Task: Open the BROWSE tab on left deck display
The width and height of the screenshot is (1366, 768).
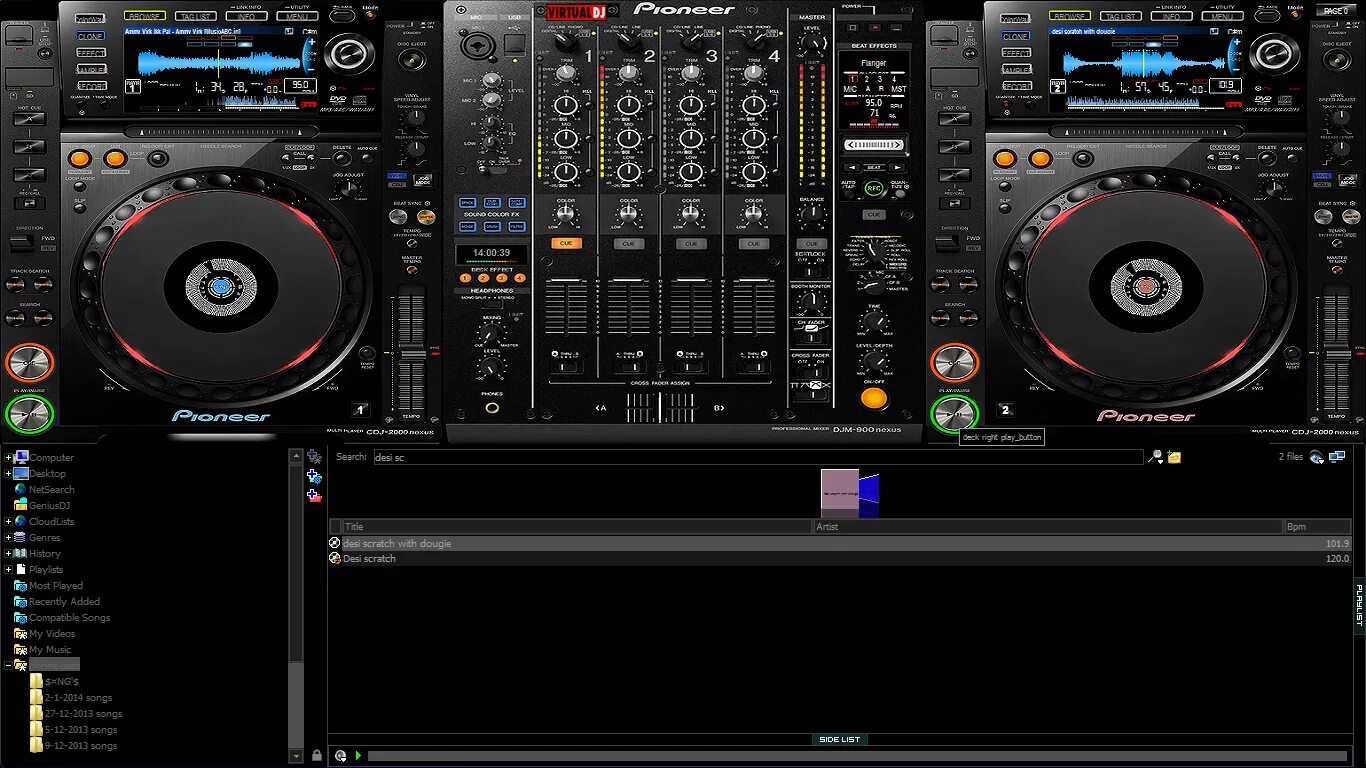Action: (x=146, y=16)
